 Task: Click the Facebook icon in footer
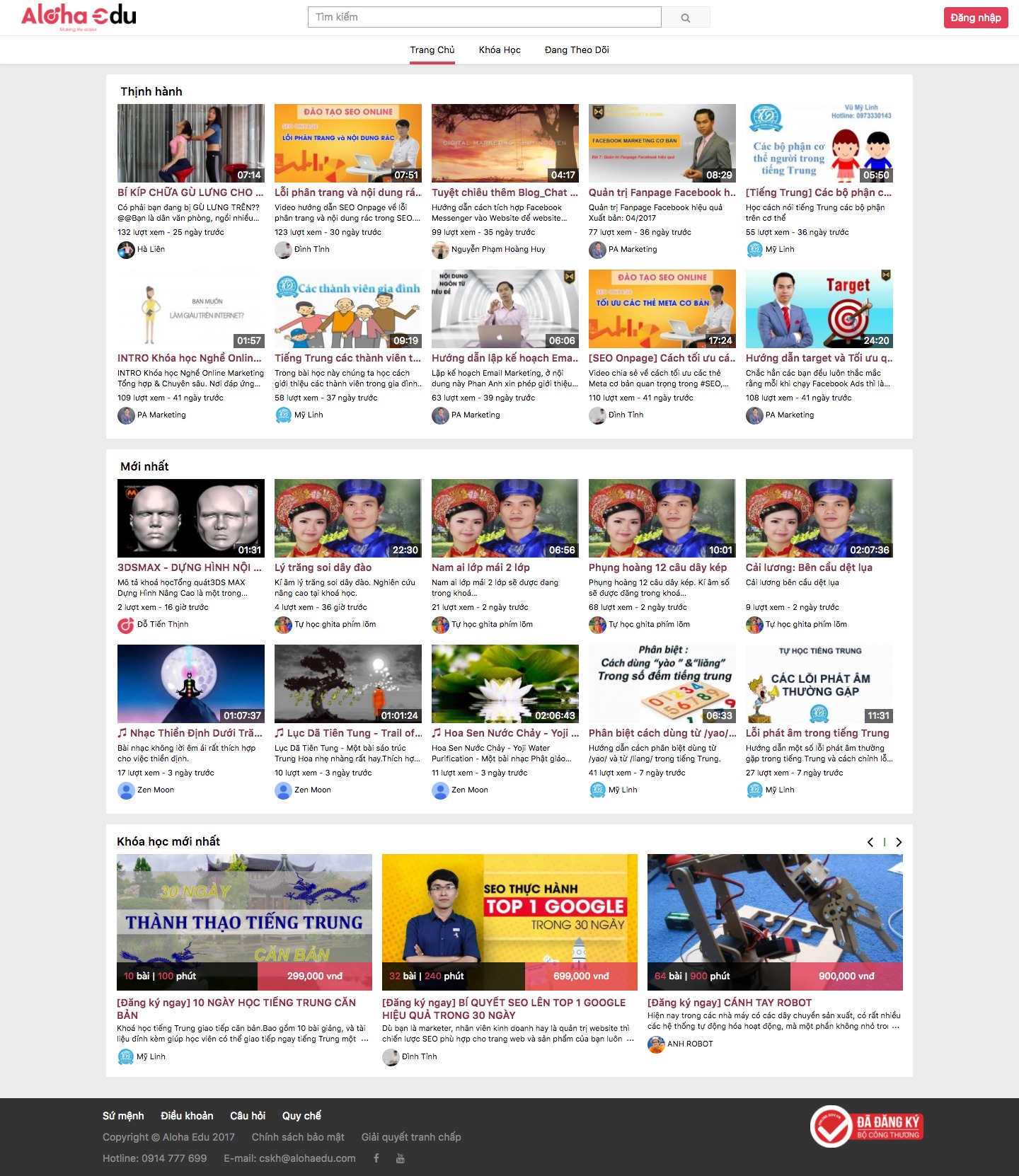click(376, 1158)
